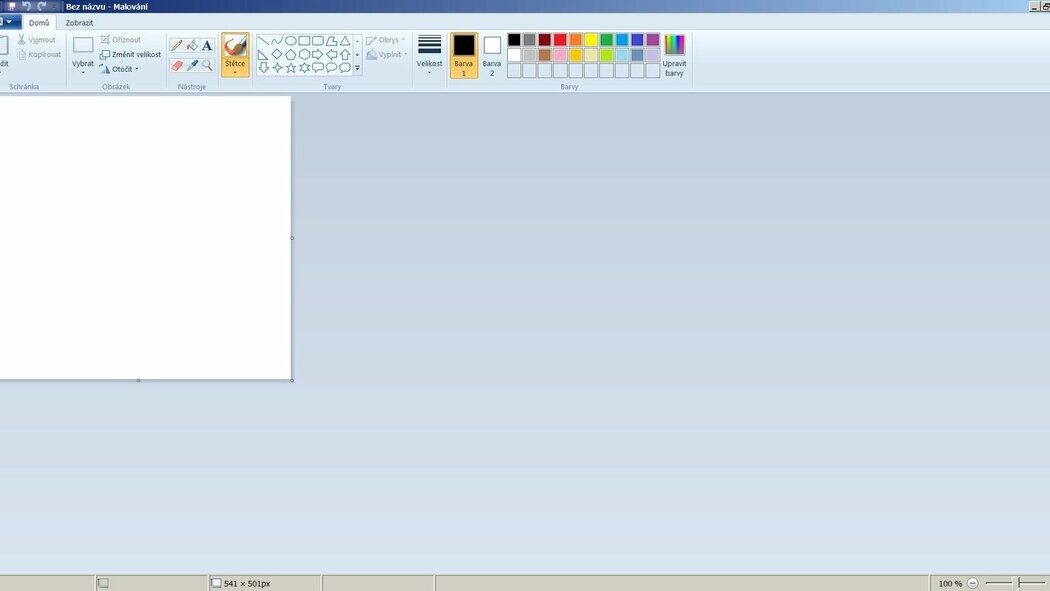This screenshot has width=1050, height=591.
Task: Switch to the Zobrazit tab
Action: coord(80,22)
